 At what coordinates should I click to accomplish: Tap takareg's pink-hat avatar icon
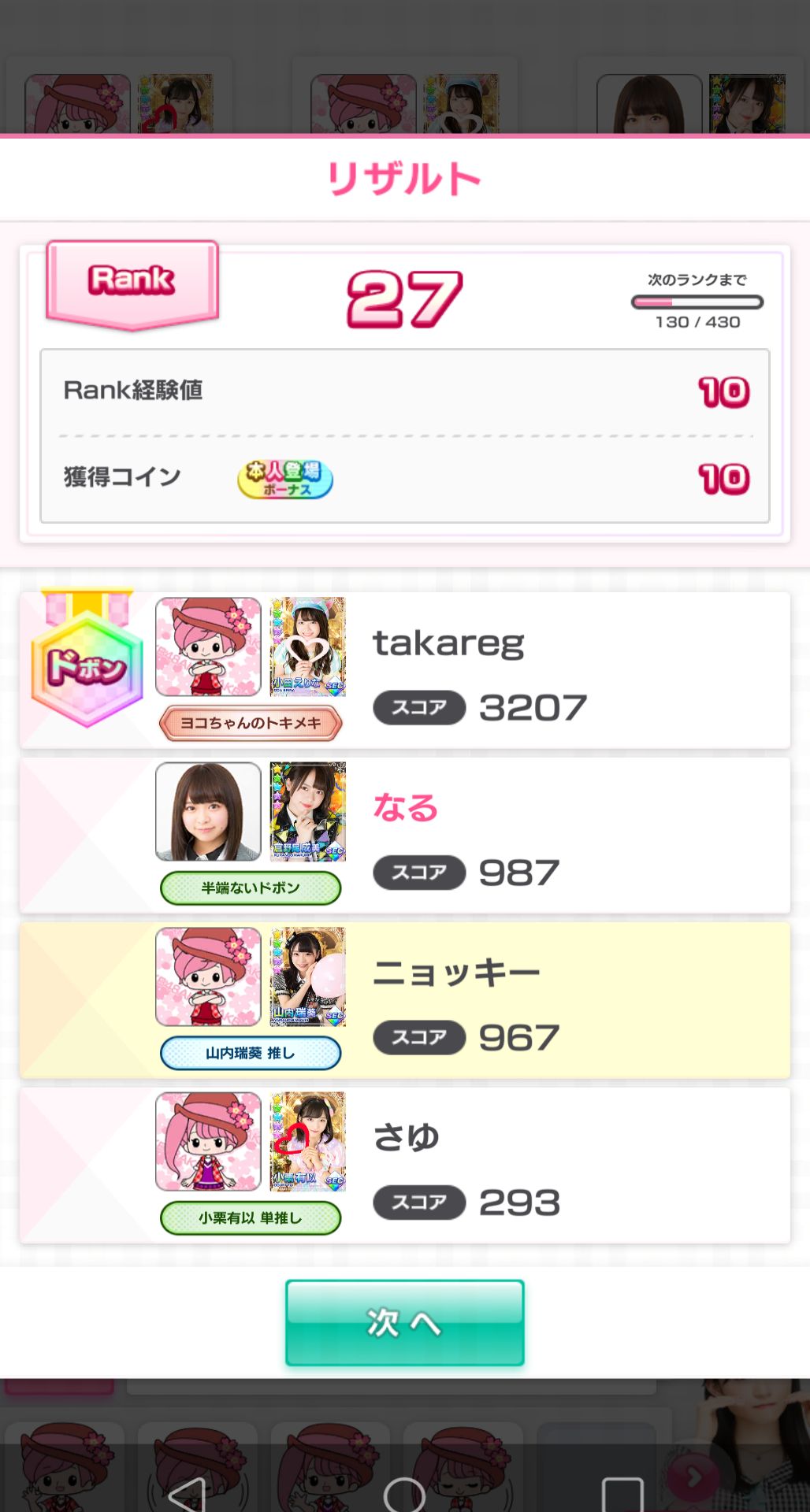(x=209, y=647)
